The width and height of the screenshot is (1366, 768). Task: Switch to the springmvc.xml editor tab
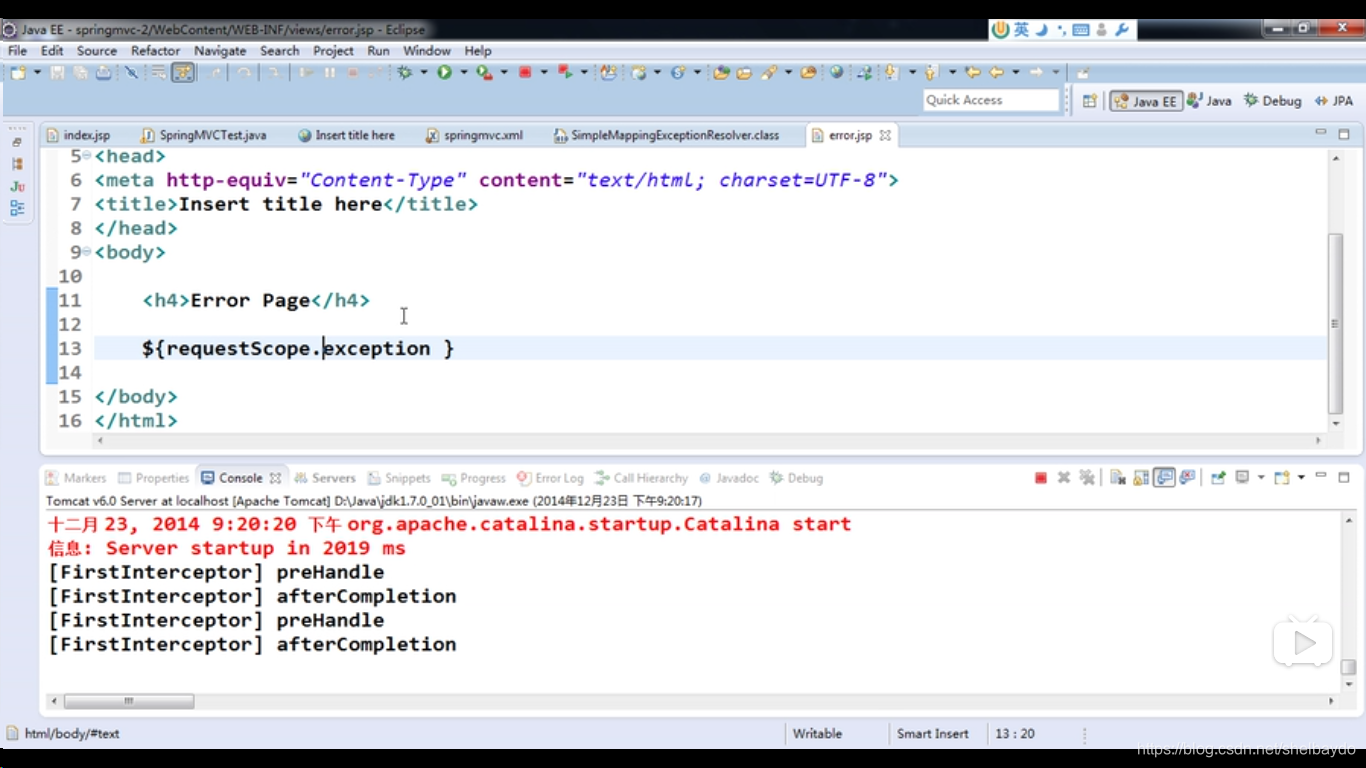point(474,135)
